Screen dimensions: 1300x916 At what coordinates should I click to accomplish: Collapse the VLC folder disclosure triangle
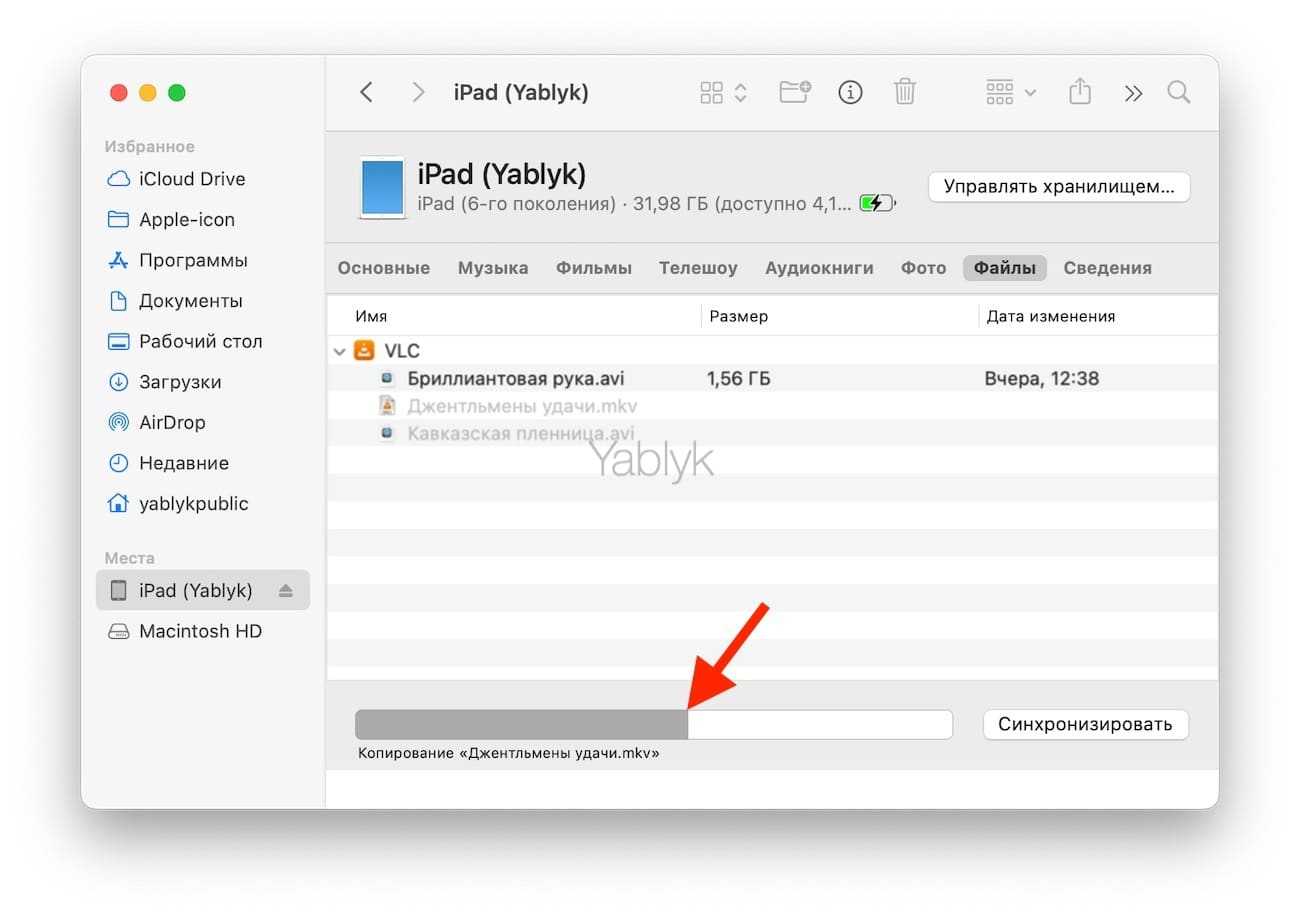(340, 351)
